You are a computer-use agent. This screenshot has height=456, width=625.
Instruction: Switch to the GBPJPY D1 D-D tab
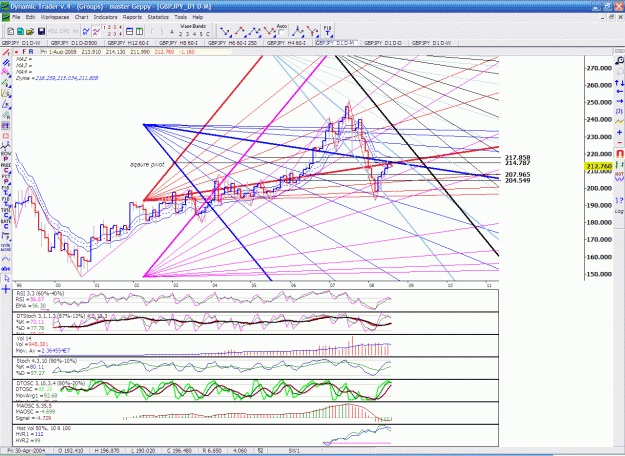[x=383, y=43]
